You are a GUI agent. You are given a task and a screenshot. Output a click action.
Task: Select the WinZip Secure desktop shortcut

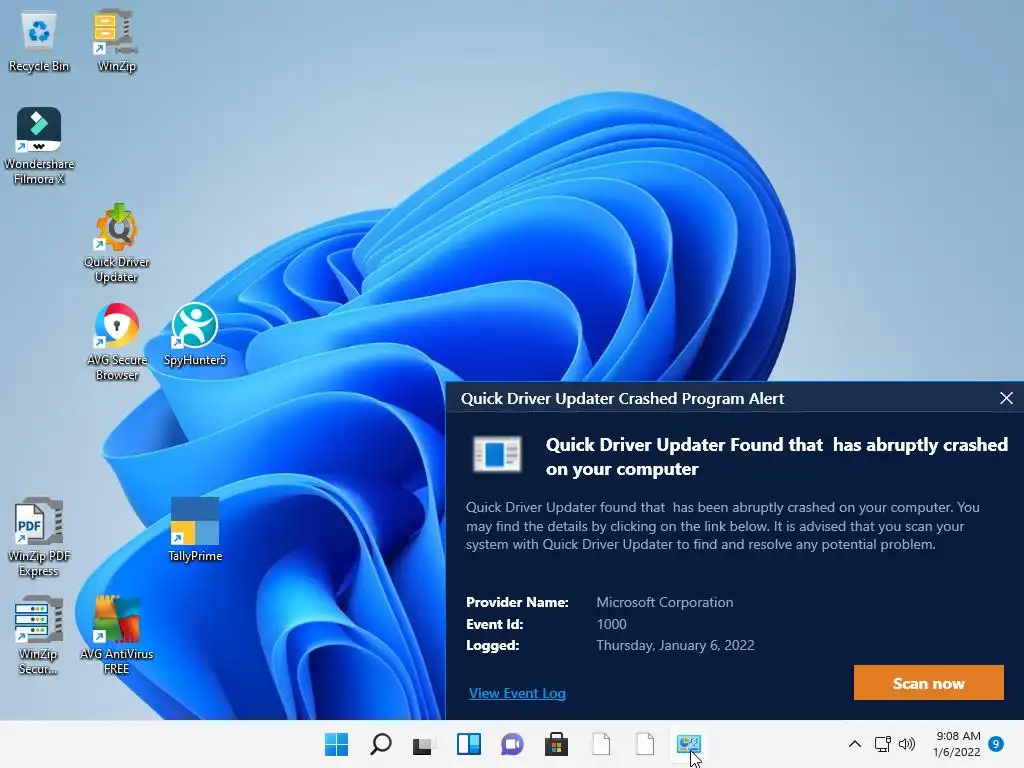point(39,635)
